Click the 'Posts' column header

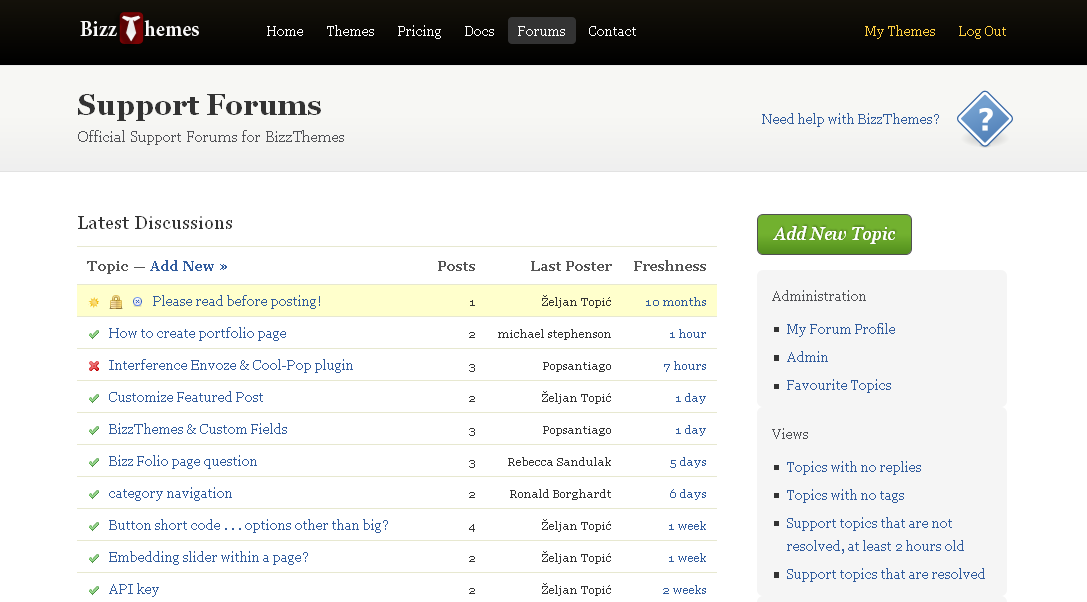456,266
